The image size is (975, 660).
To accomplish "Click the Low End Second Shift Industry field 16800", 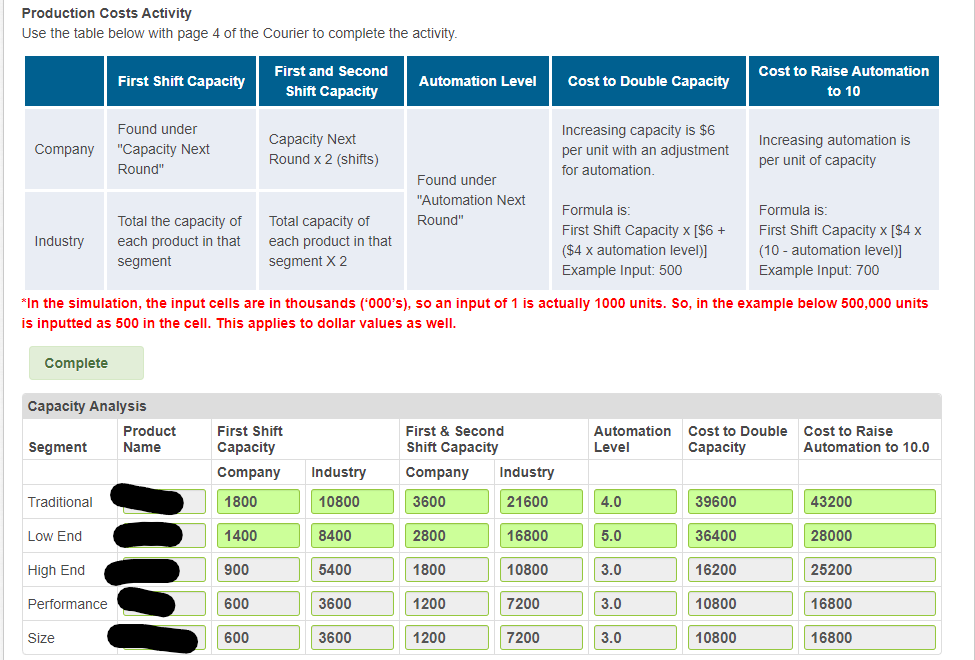I will tap(540, 535).
